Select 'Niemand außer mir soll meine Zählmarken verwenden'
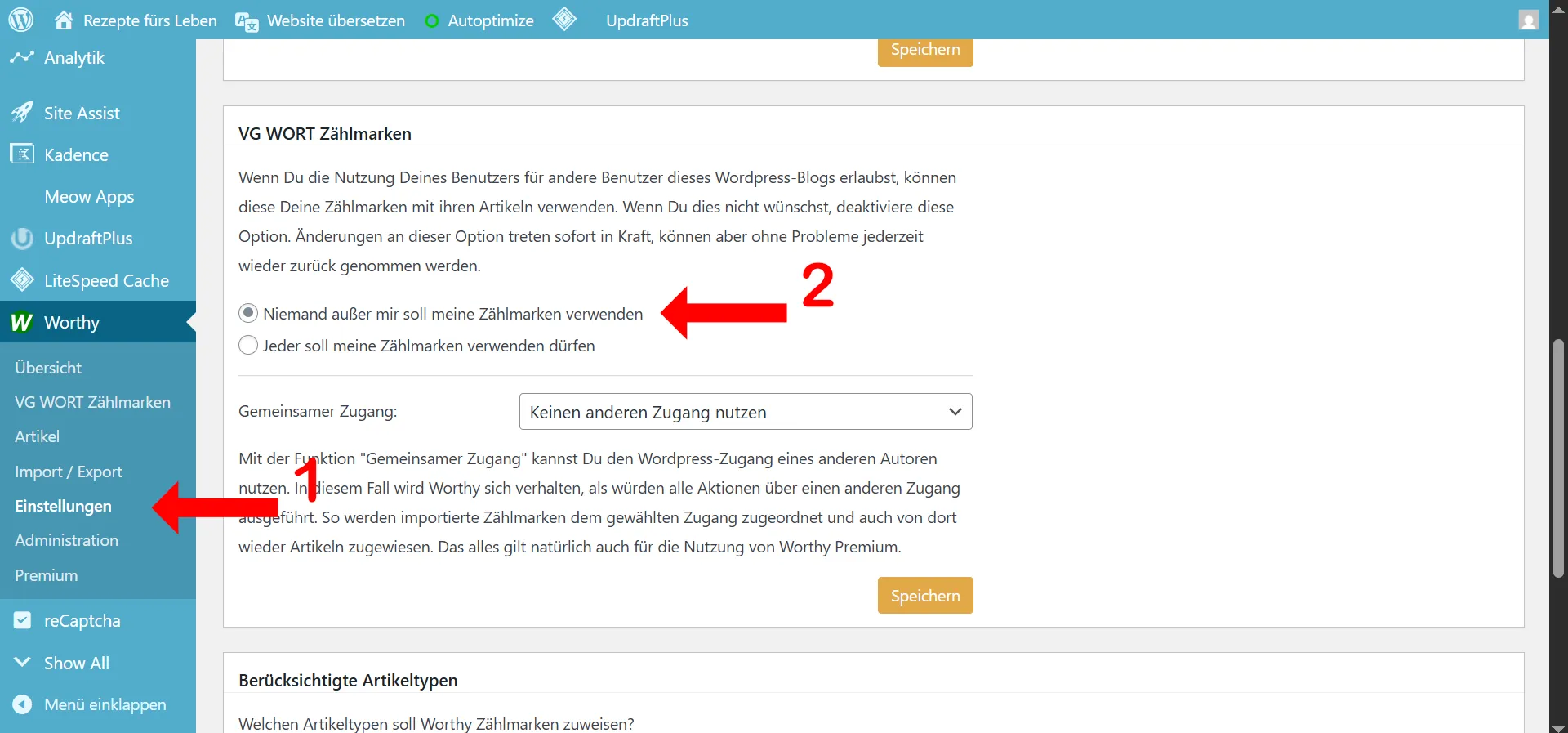The height and width of the screenshot is (733, 1568). 248,313
